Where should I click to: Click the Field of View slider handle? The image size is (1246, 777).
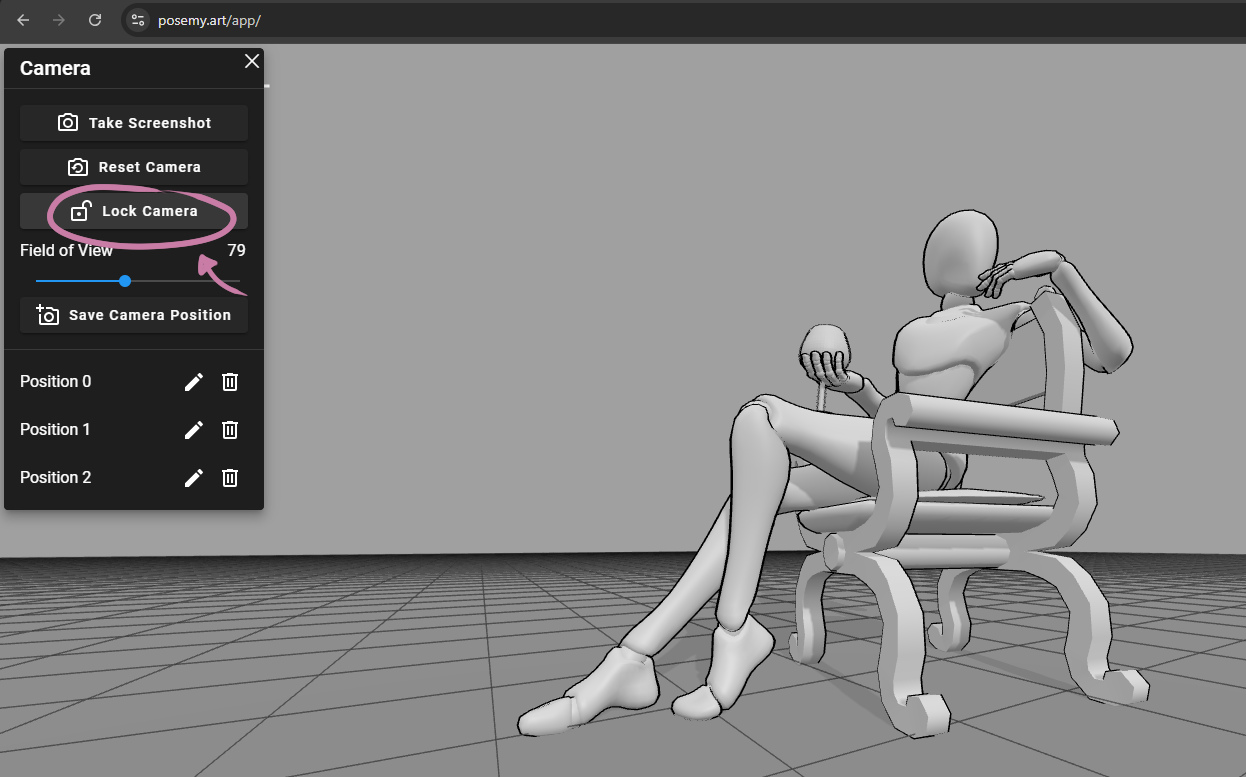[x=125, y=281]
